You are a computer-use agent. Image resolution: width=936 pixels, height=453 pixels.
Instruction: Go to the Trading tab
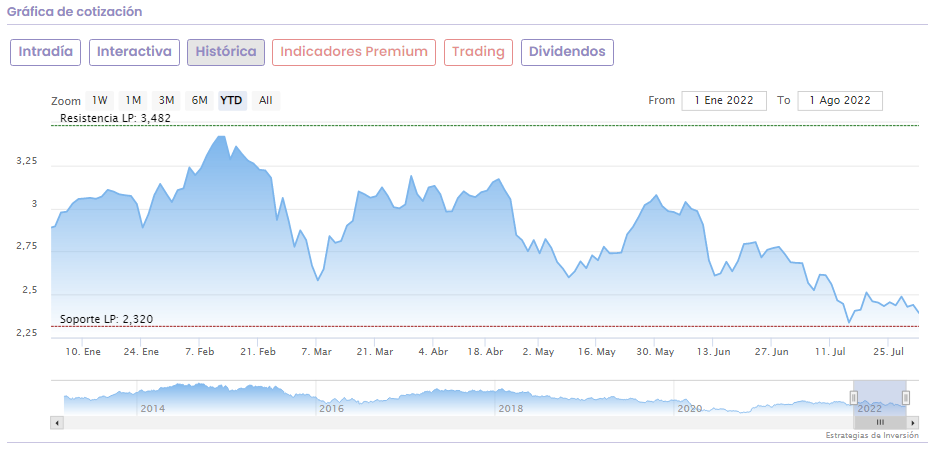[x=478, y=52]
